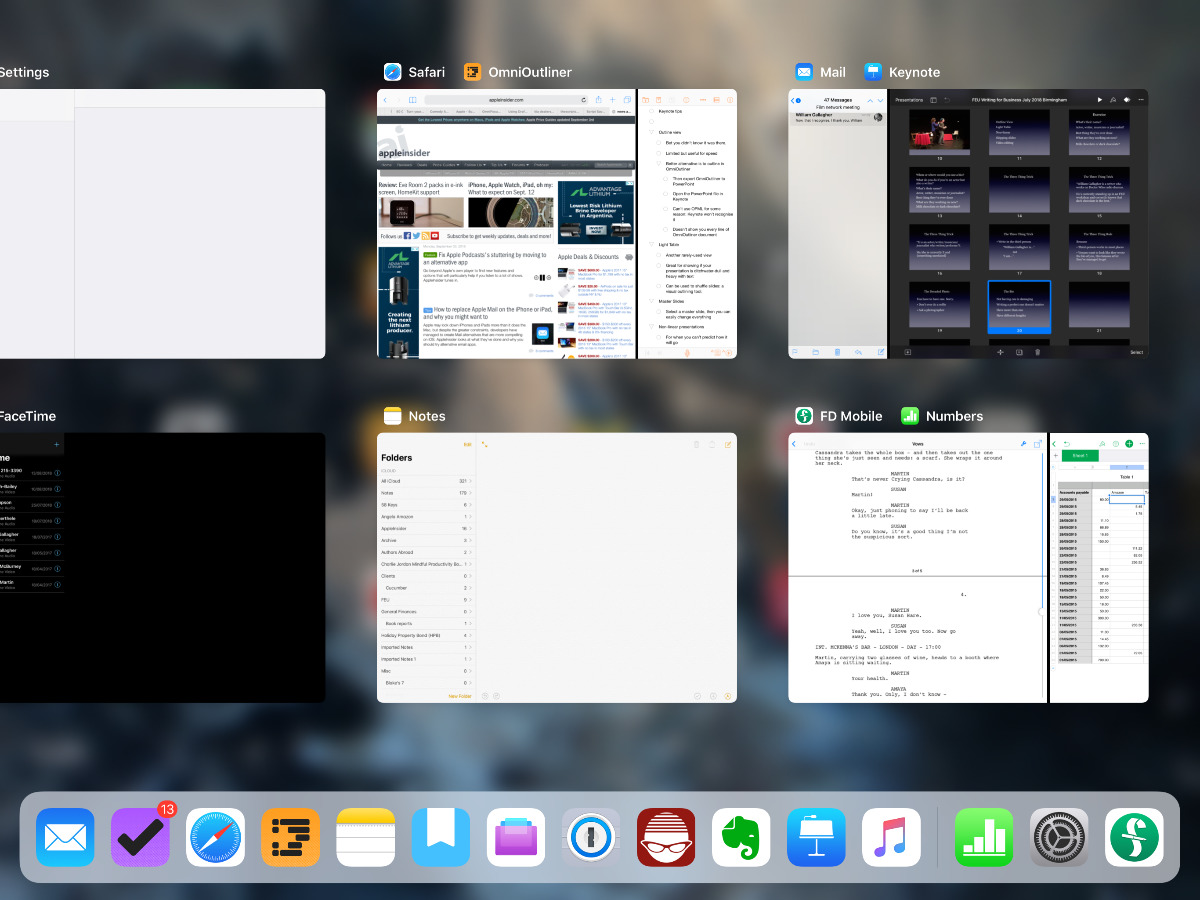Expand All iCloud folder in Notes
1200x900 pixels.
[x=426, y=481]
